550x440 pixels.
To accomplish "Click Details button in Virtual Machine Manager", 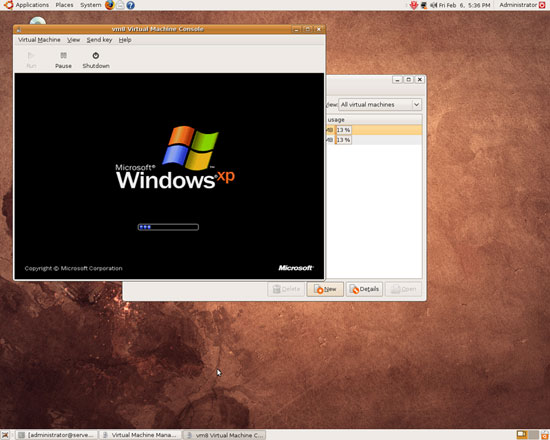I will (x=364, y=289).
